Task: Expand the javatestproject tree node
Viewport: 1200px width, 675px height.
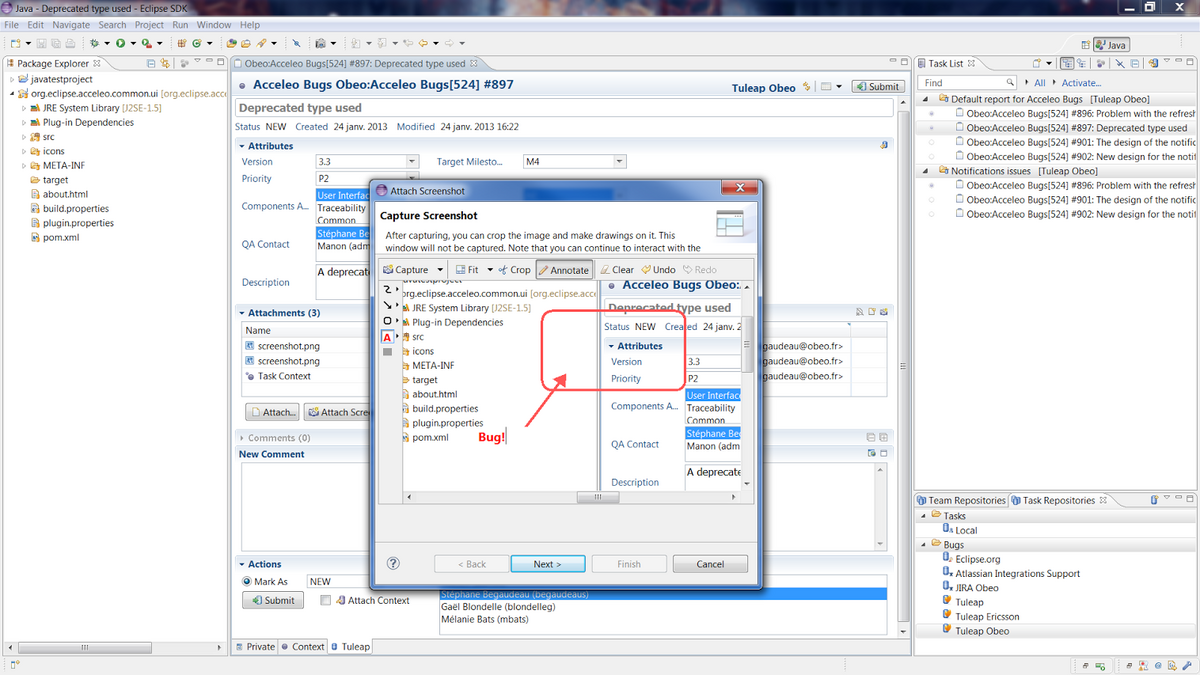Action: 11,79
